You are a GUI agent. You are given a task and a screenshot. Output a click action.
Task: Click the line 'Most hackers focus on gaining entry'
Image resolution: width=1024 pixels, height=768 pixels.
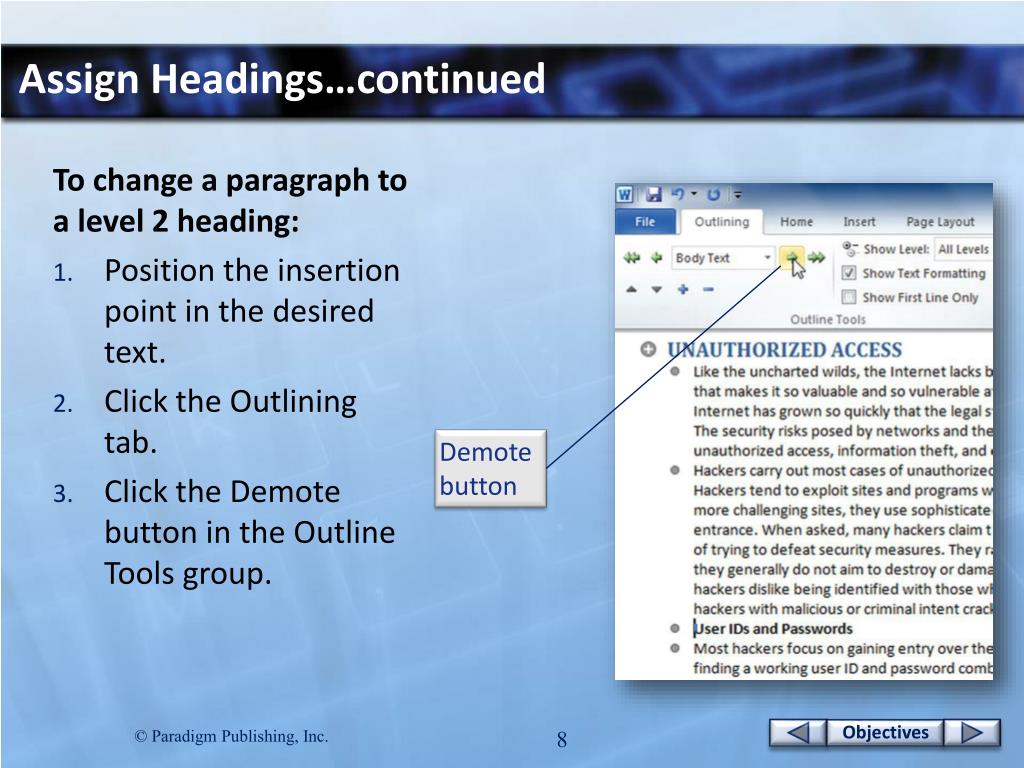pyautogui.click(x=842, y=648)
